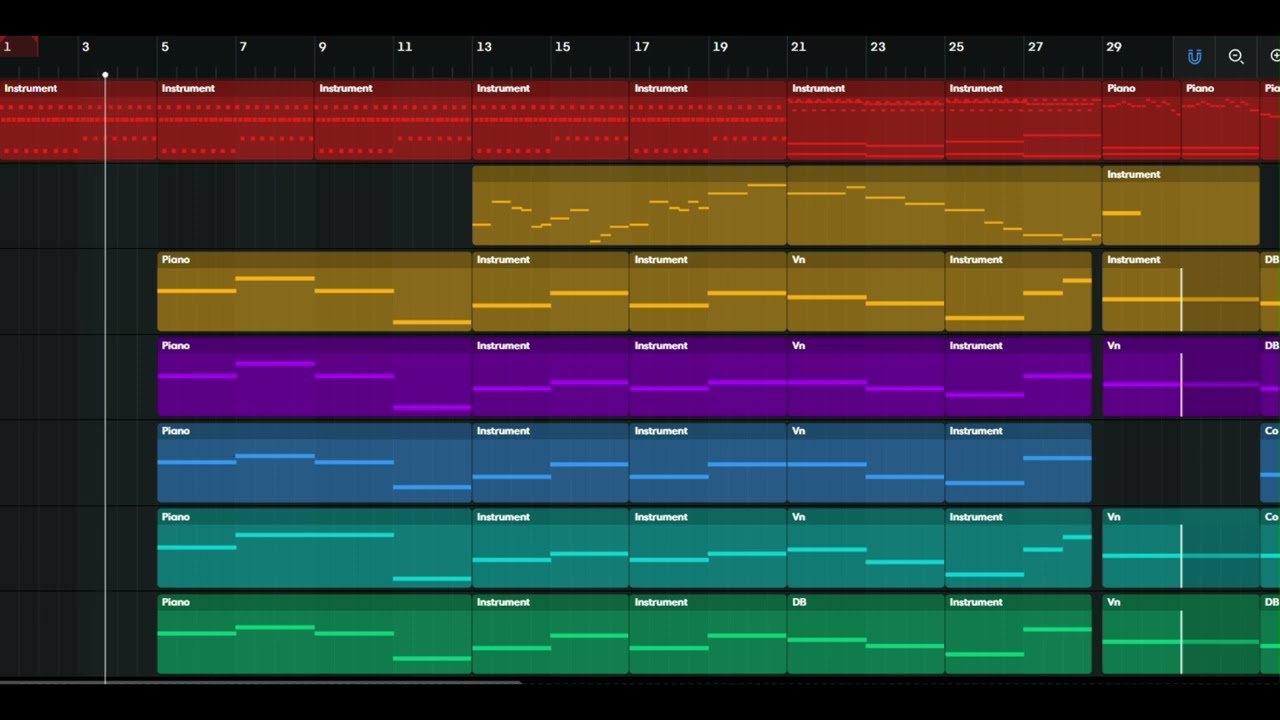This screenshot has height=720, width=1280.
Task: Select green track Vn clip at bar 29
Action: [x=1181, y=634]
